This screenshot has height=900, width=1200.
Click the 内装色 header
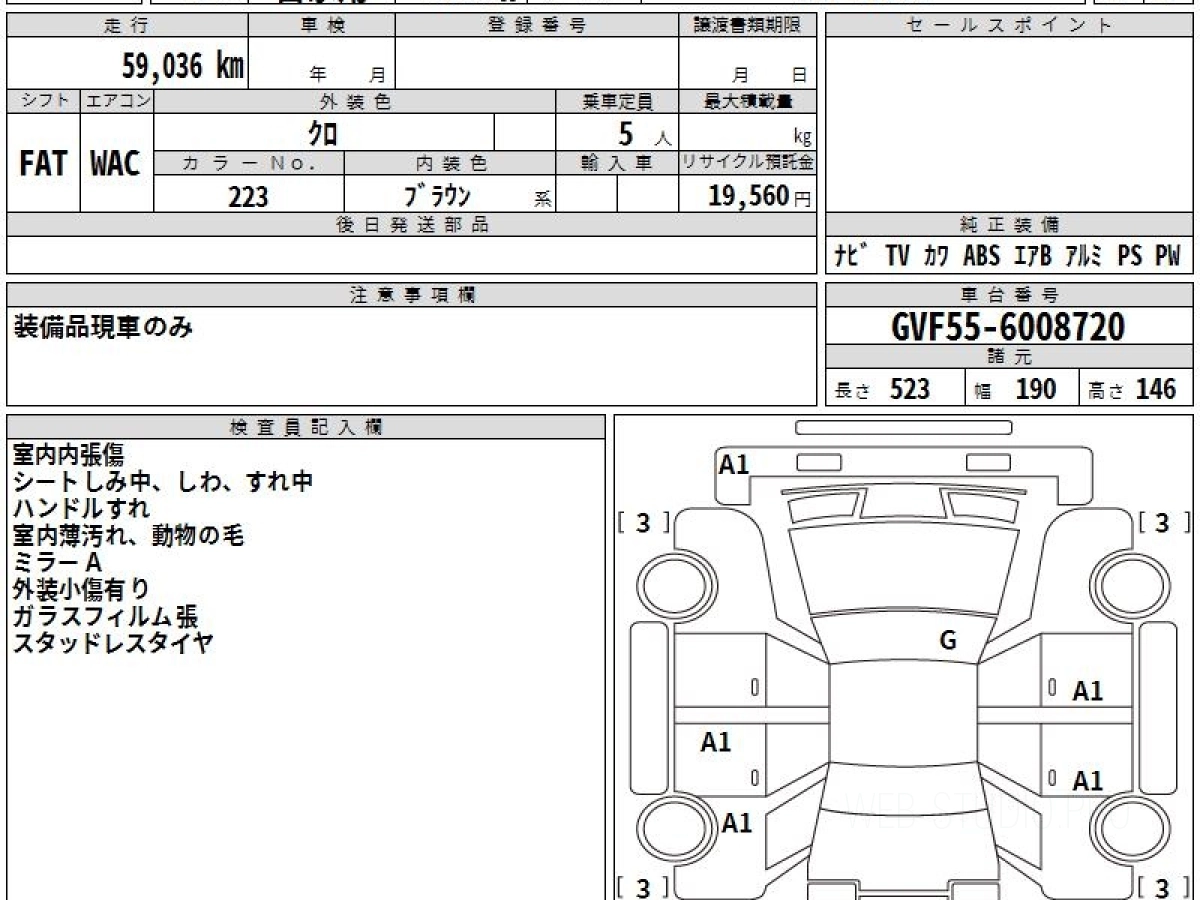452,163
